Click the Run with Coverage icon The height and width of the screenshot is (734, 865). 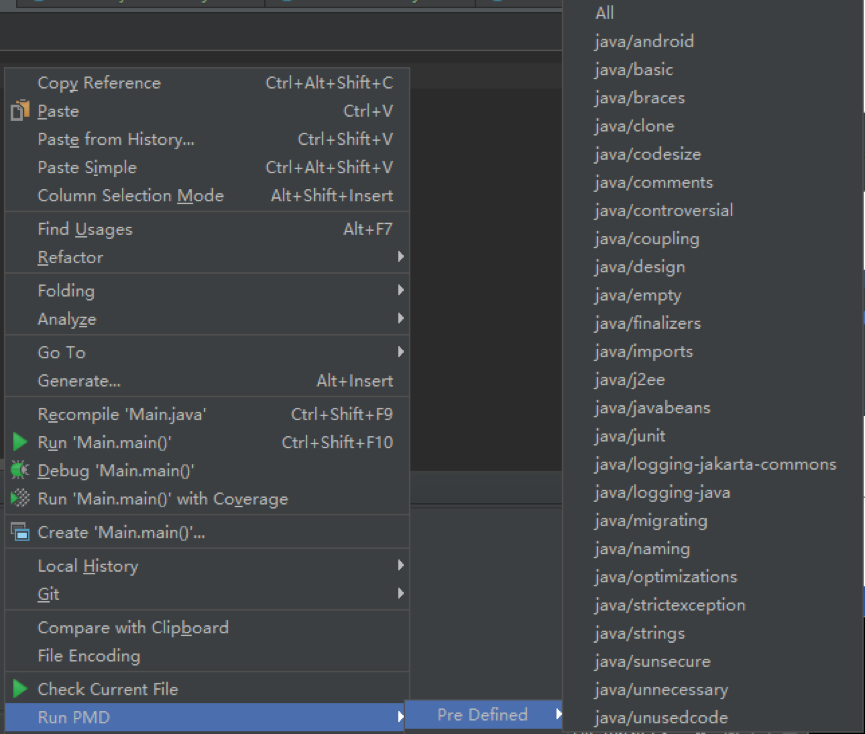point(20,499)
